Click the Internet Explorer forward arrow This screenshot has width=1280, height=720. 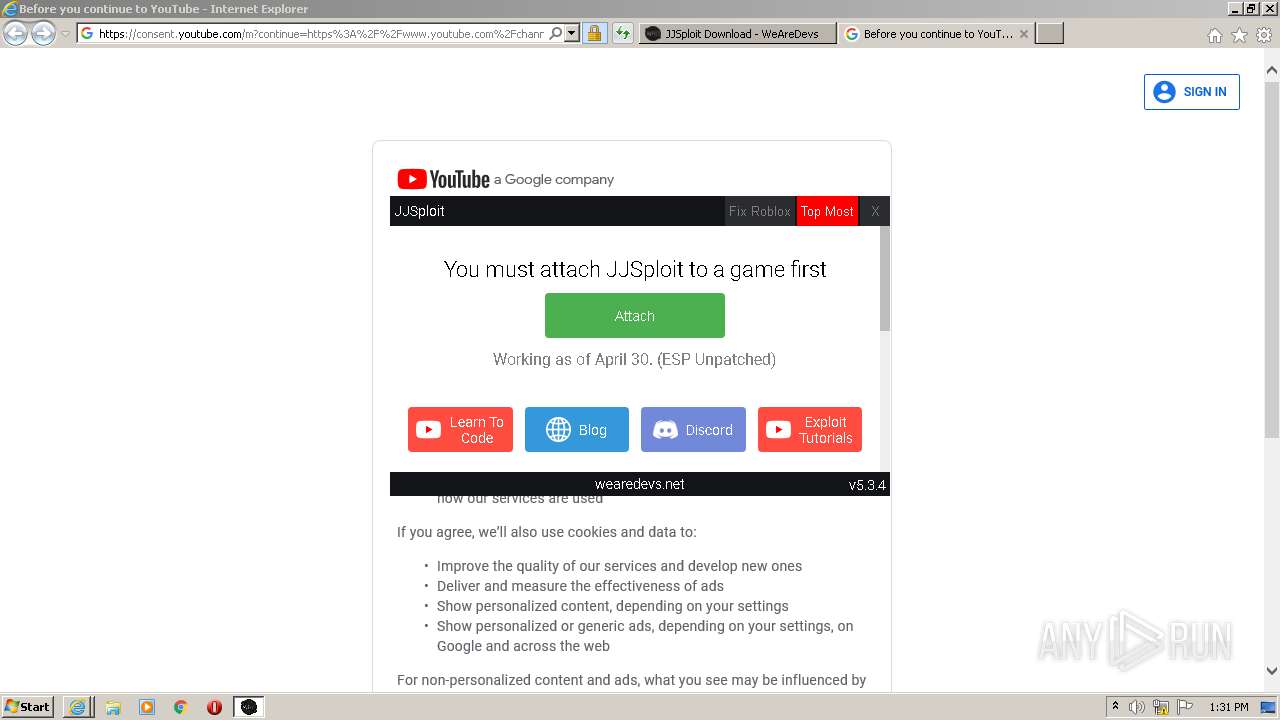[x=43, y=33]
